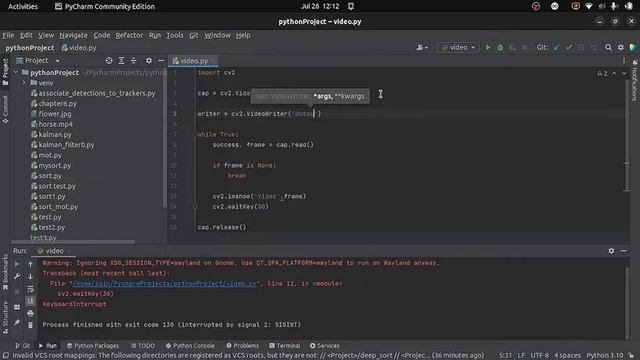Open the Terminal tool window
The width and height of the screenshot is (640, 360).
284,345
